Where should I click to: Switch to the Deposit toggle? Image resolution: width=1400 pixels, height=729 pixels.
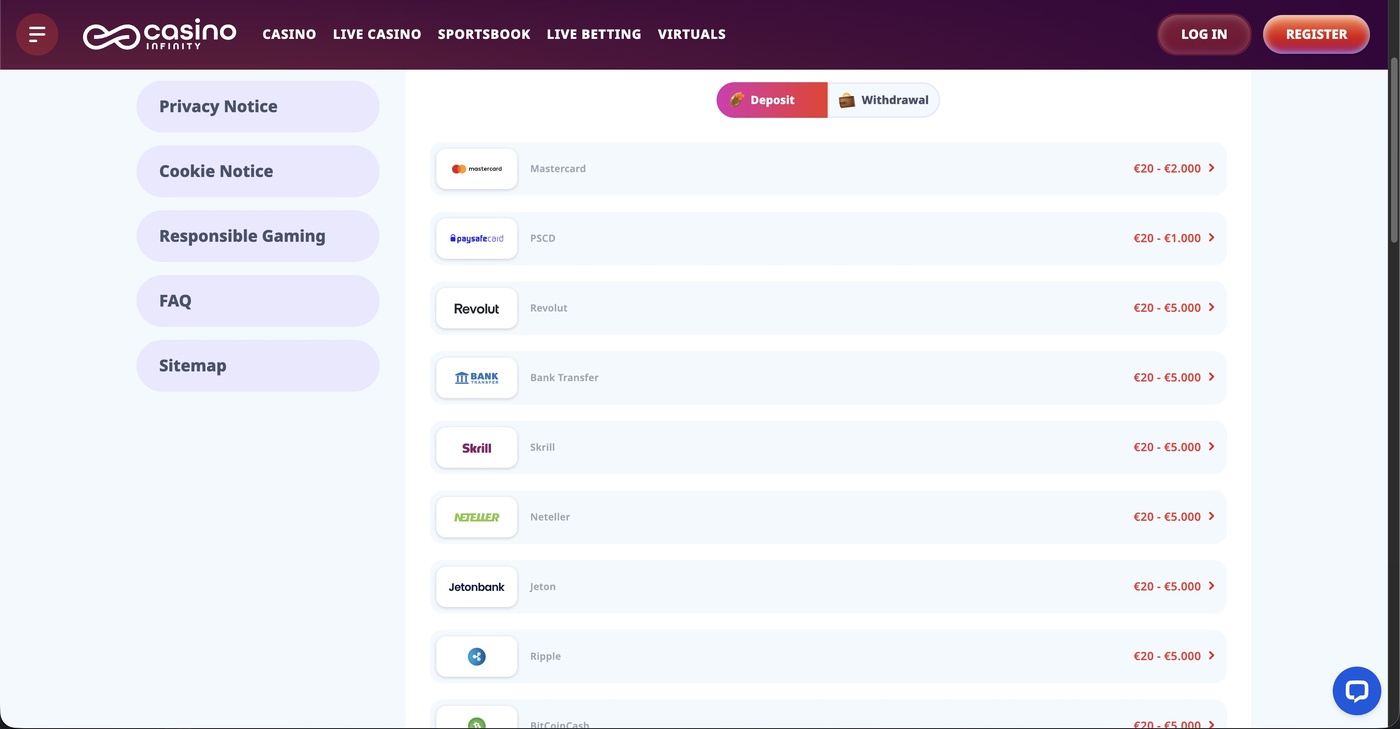tap(772, 100)
